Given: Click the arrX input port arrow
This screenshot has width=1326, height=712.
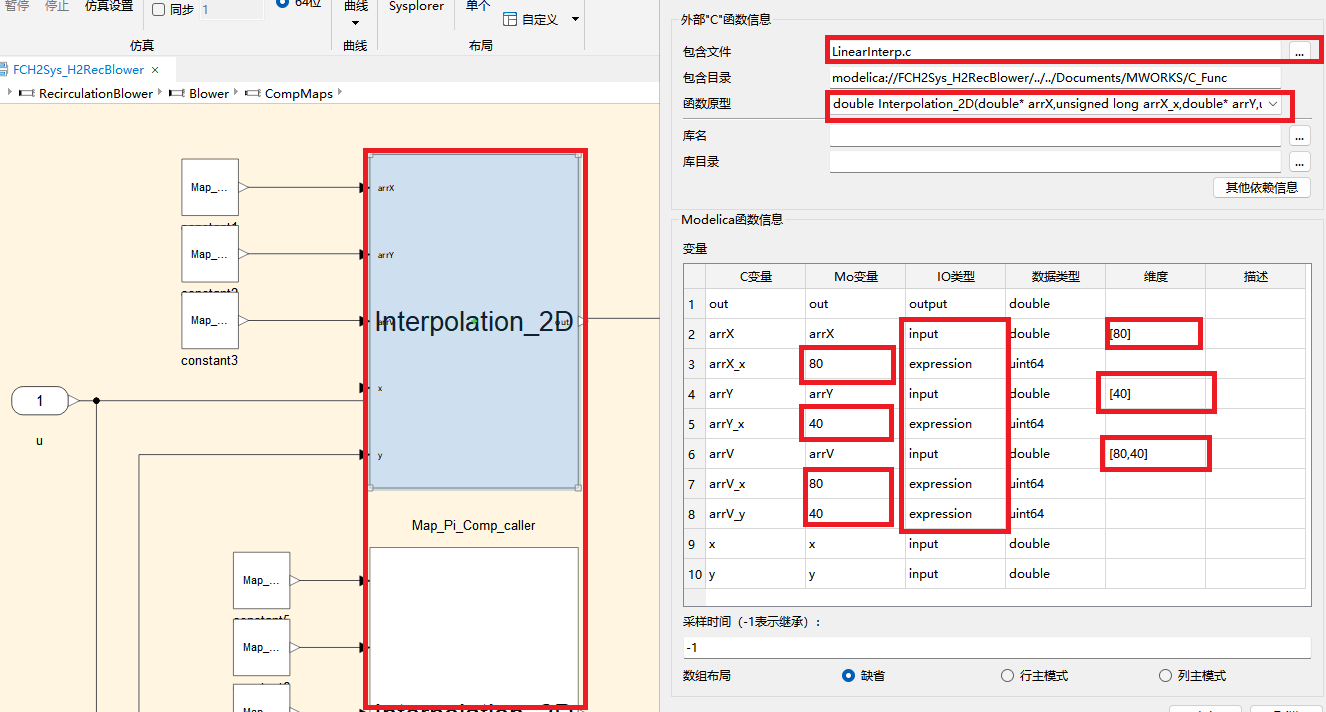Looking at the screenshot, I should tap(363, 187).
